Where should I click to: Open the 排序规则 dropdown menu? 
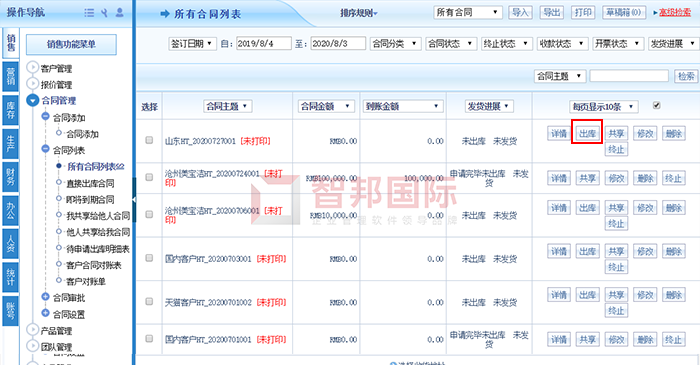358,13
